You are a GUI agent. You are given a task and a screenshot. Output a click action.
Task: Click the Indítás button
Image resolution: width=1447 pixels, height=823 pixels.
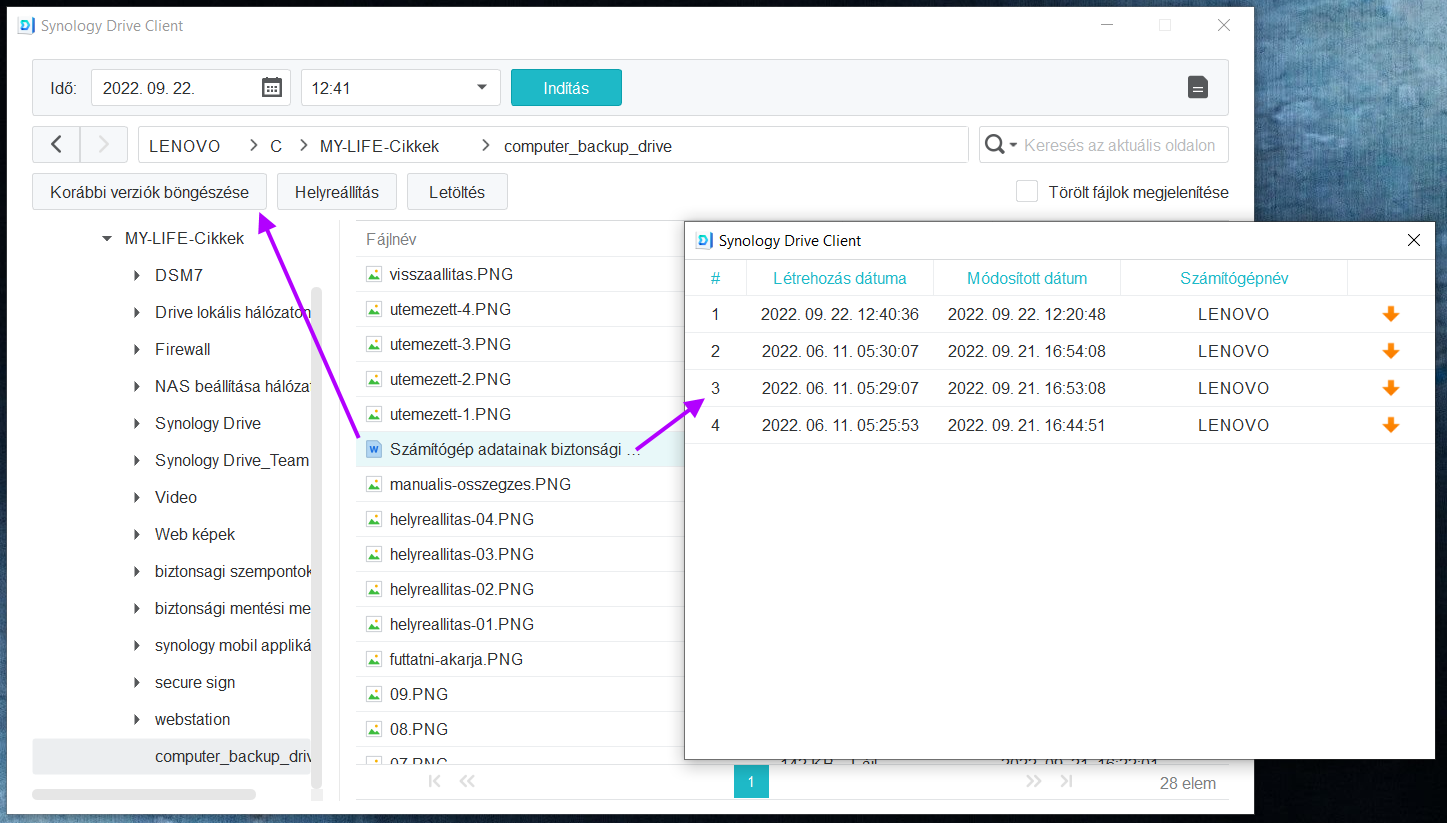(x=566, y=87)
